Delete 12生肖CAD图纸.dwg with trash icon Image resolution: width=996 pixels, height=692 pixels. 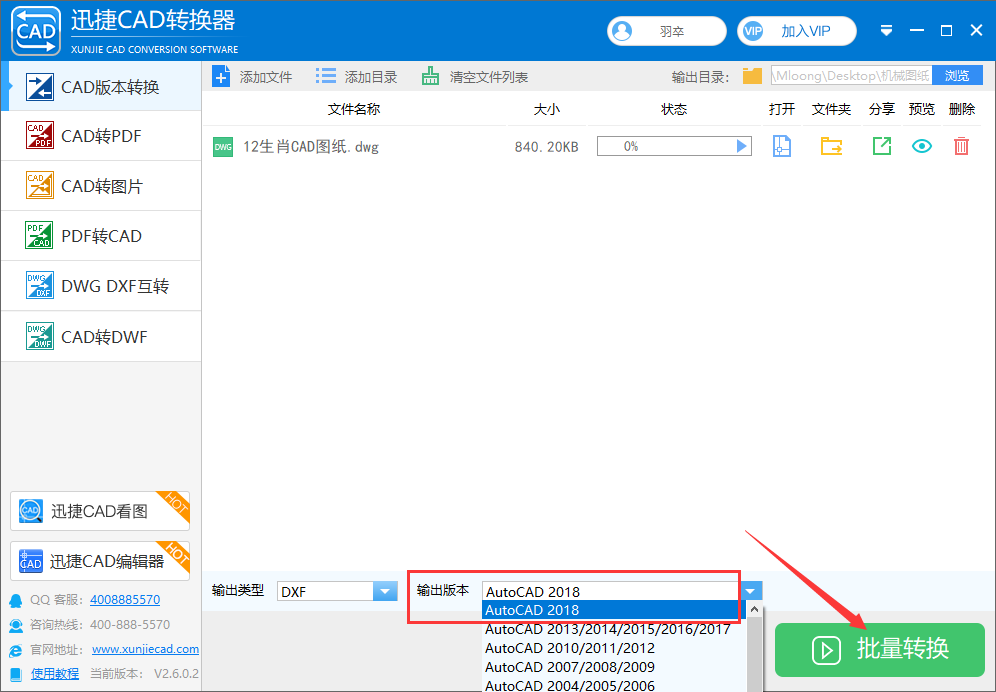click(x=961, y=146)
